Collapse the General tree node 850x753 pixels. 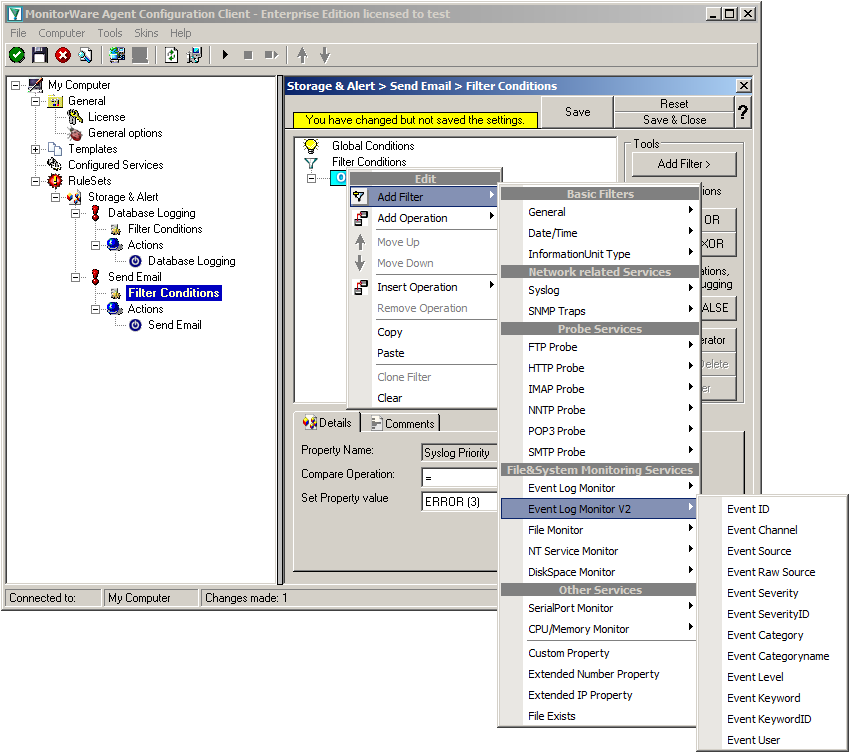point(35,101)
